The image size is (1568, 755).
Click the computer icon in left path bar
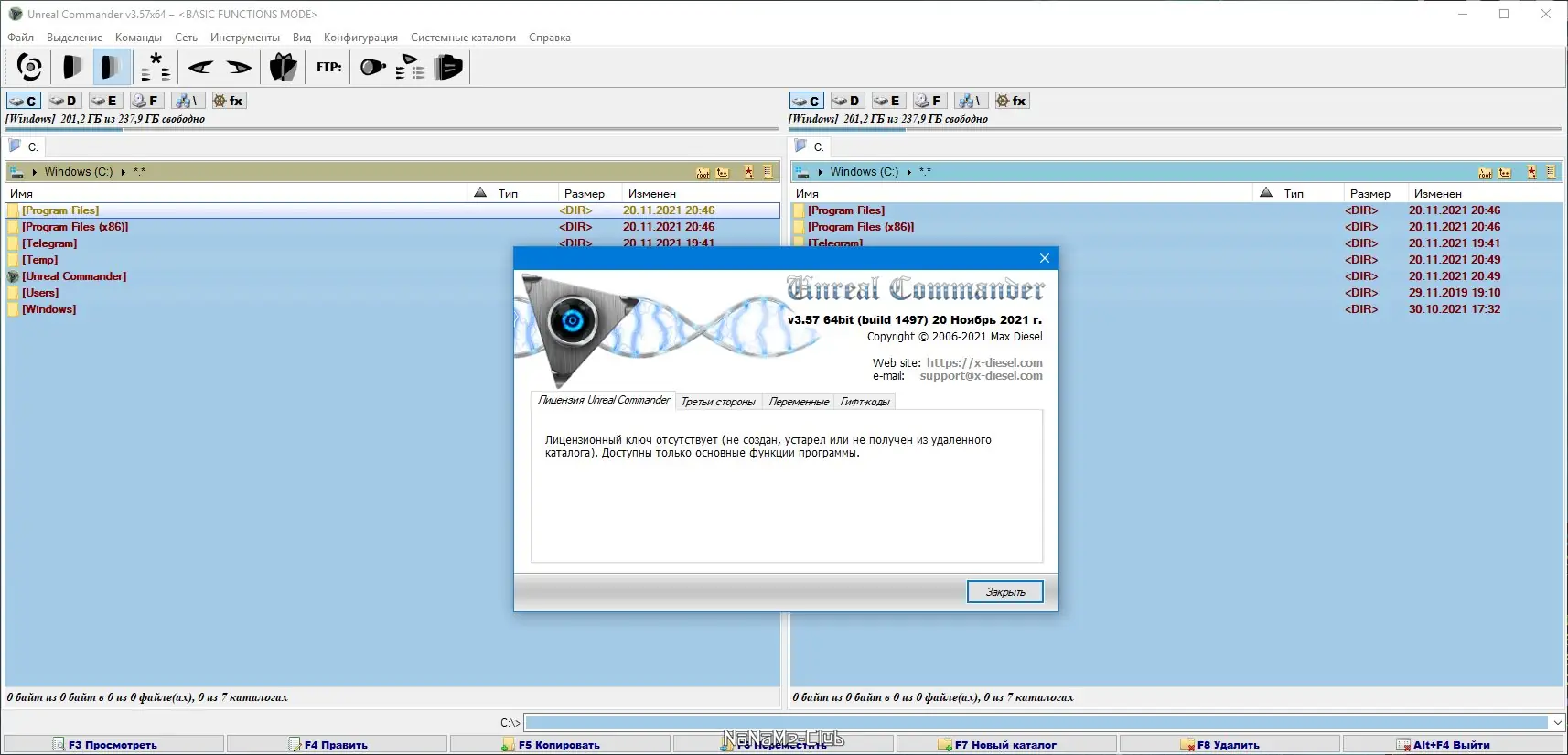[x=16, y=172]
